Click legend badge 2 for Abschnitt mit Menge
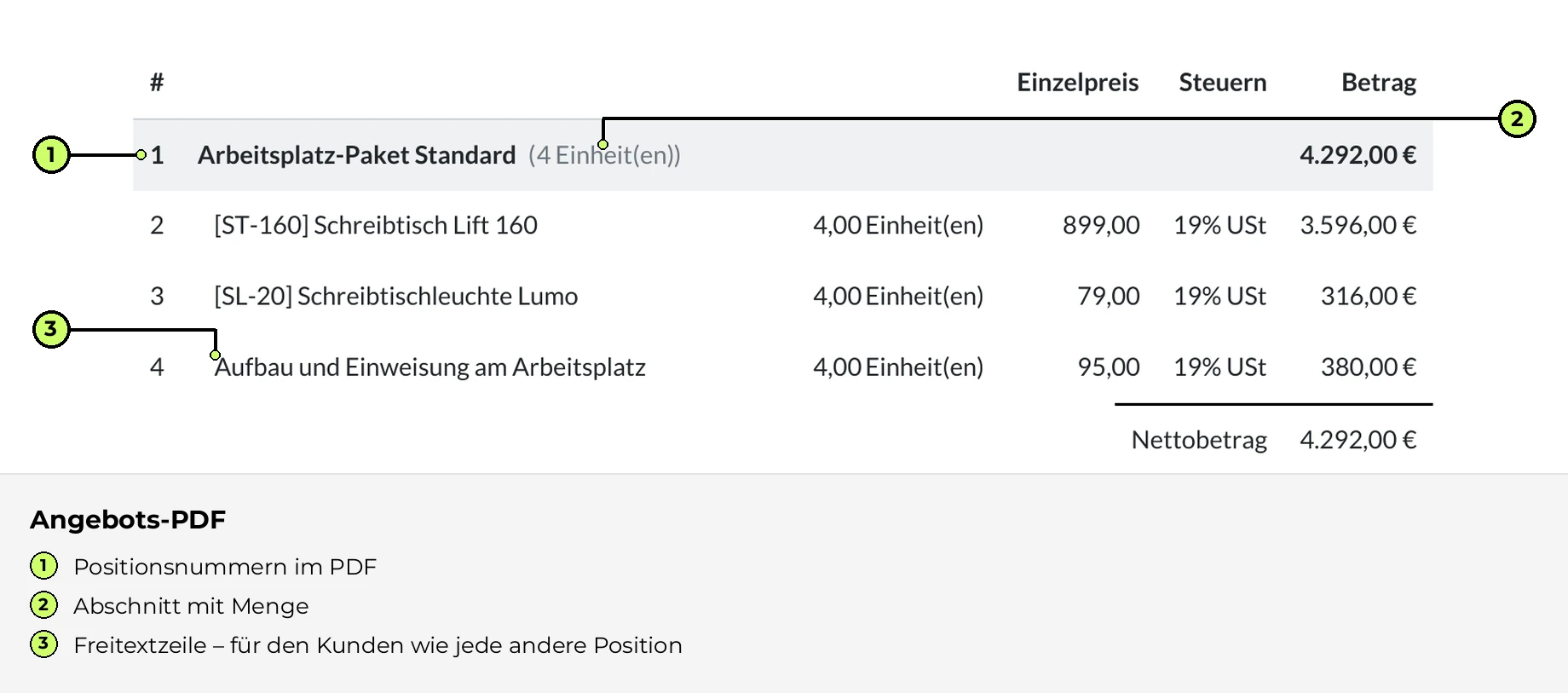Image resolution: width=1568 pixels, height=693 pixels. [x=43, y=605]
